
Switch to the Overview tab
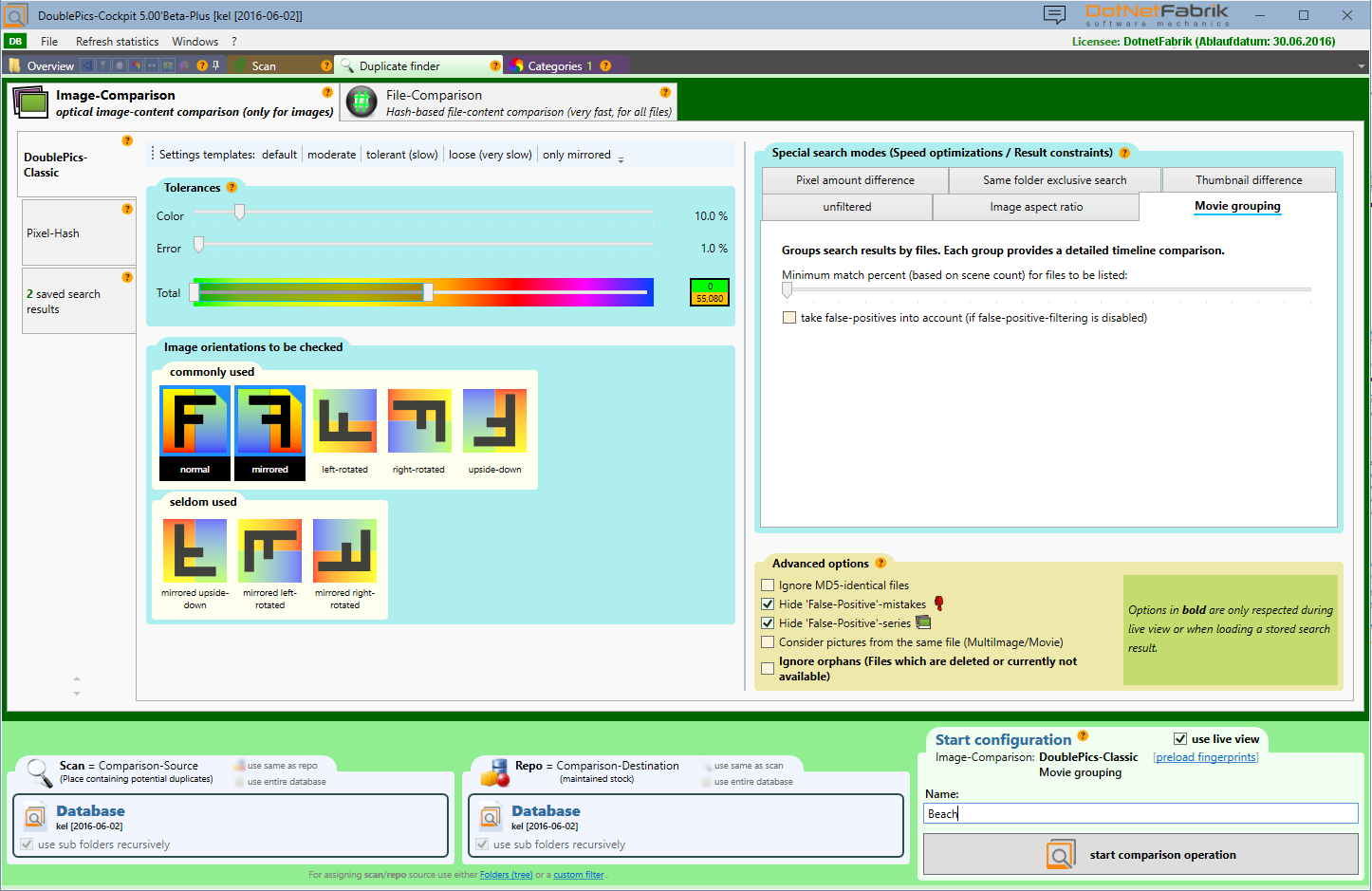coord(50,65)
